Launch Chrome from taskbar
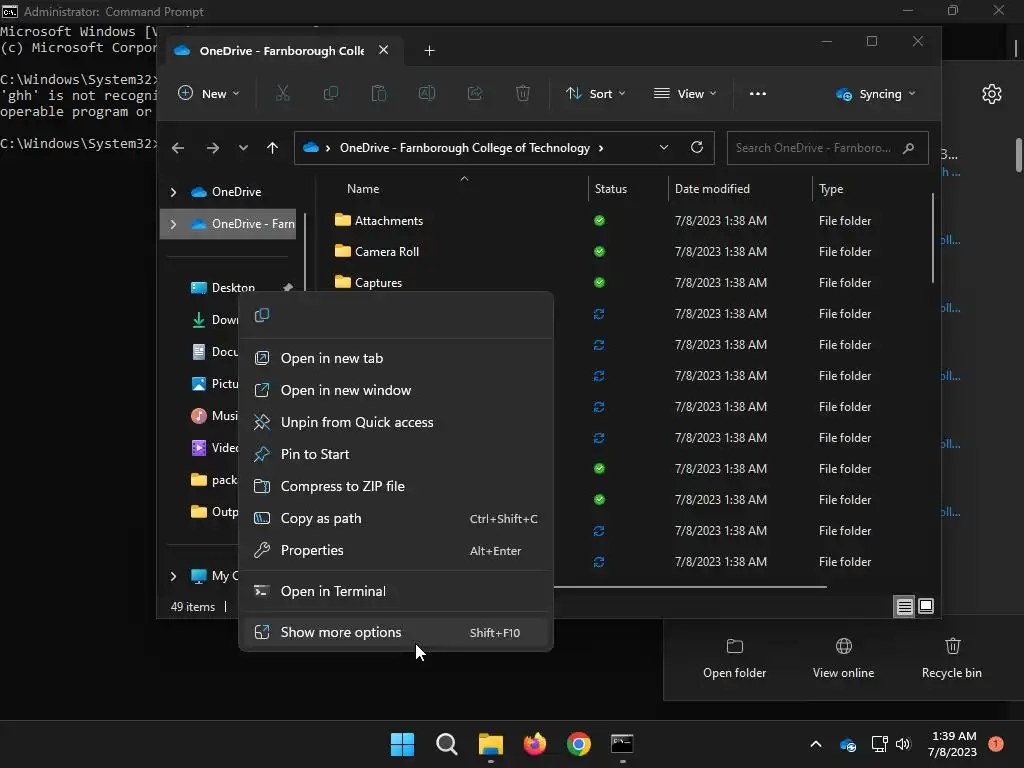1024x768 pixels. pos(579,744)
